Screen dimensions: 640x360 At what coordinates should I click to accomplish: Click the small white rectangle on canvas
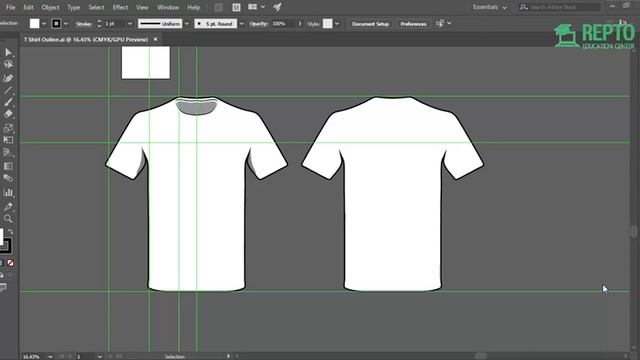[x=146, y=62]
